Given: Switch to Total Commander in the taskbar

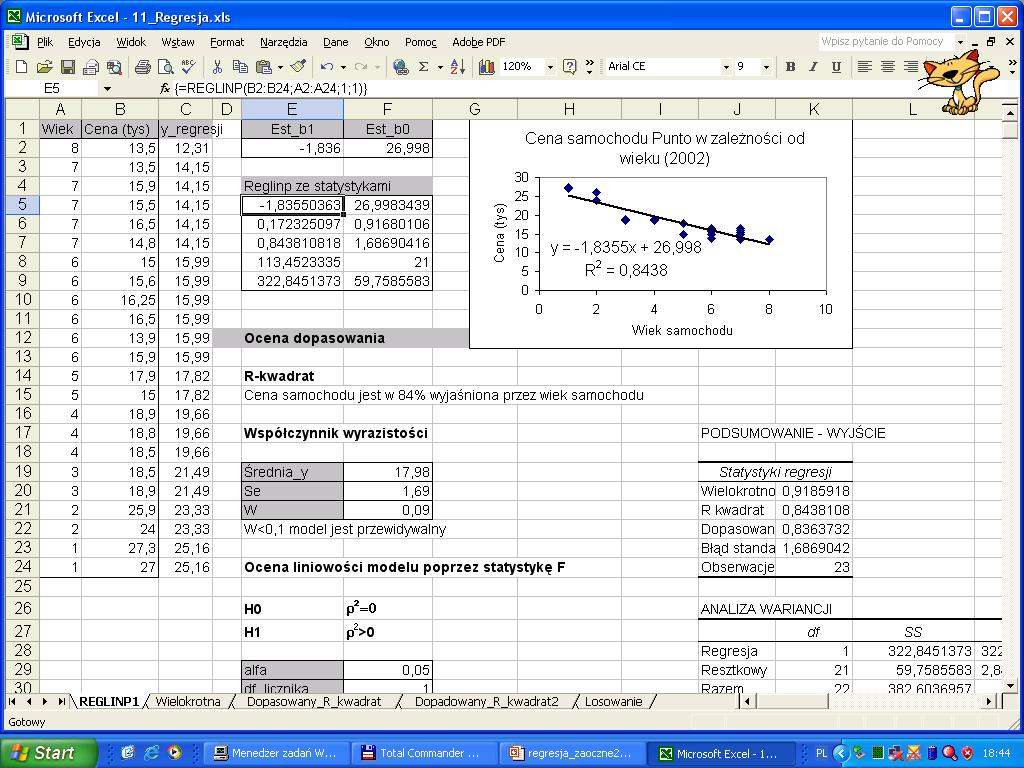Looking at the screenshot, I should 424,753.
